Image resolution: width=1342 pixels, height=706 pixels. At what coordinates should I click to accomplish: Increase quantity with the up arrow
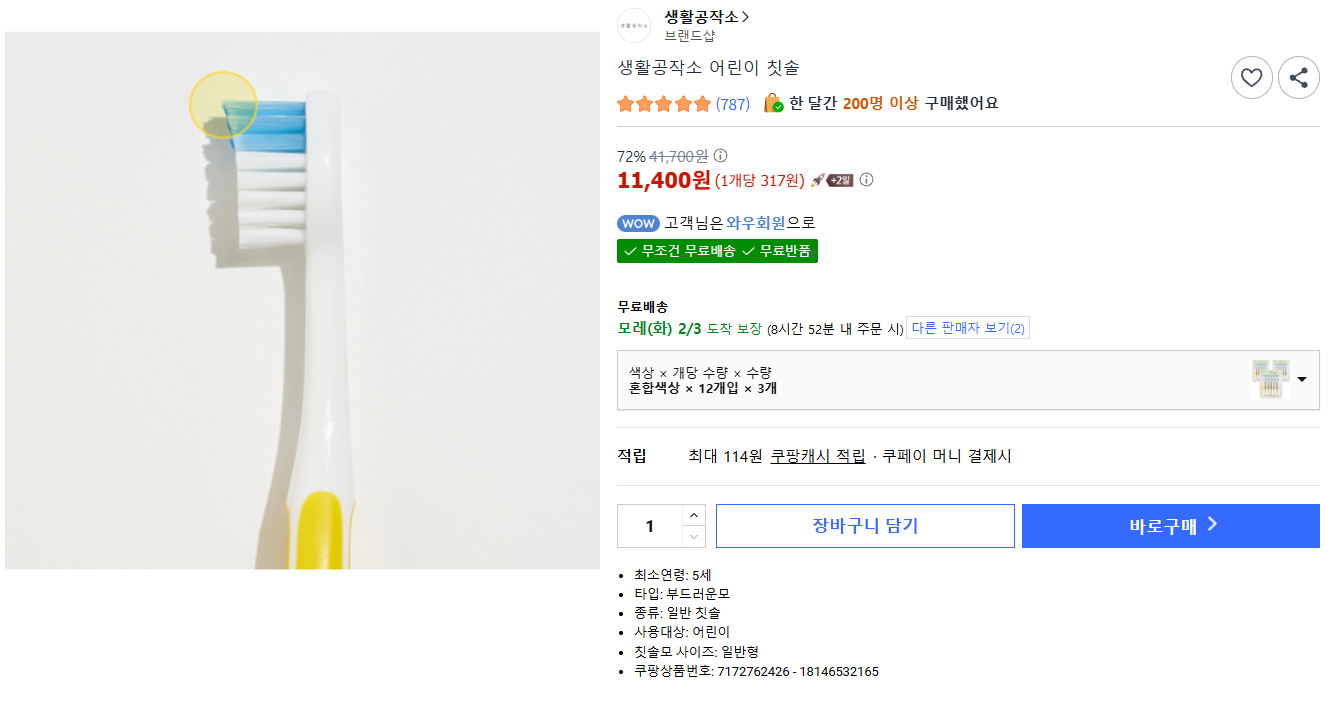[x=694, y=515]
